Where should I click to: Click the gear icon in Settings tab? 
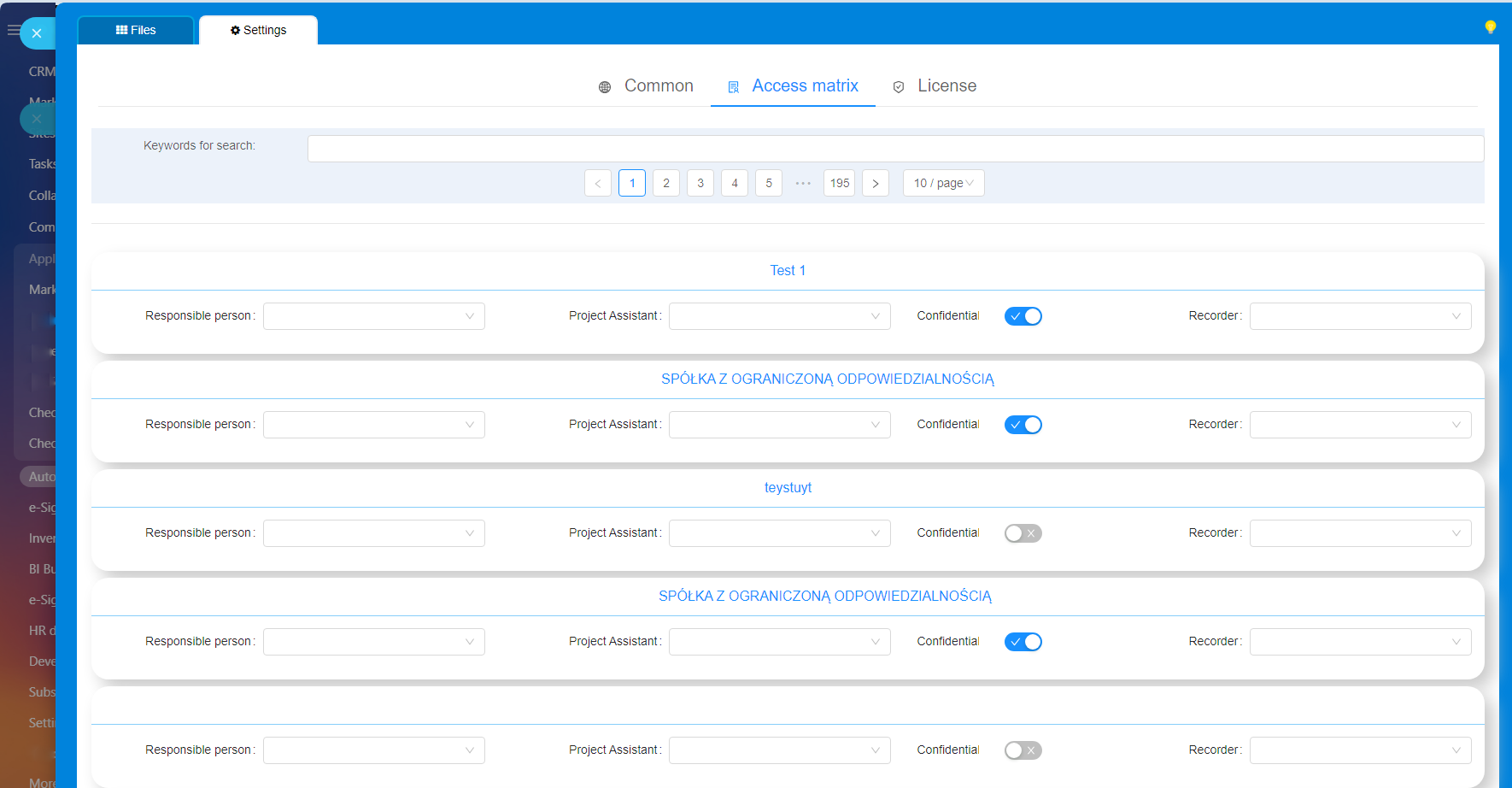(236, 30)
